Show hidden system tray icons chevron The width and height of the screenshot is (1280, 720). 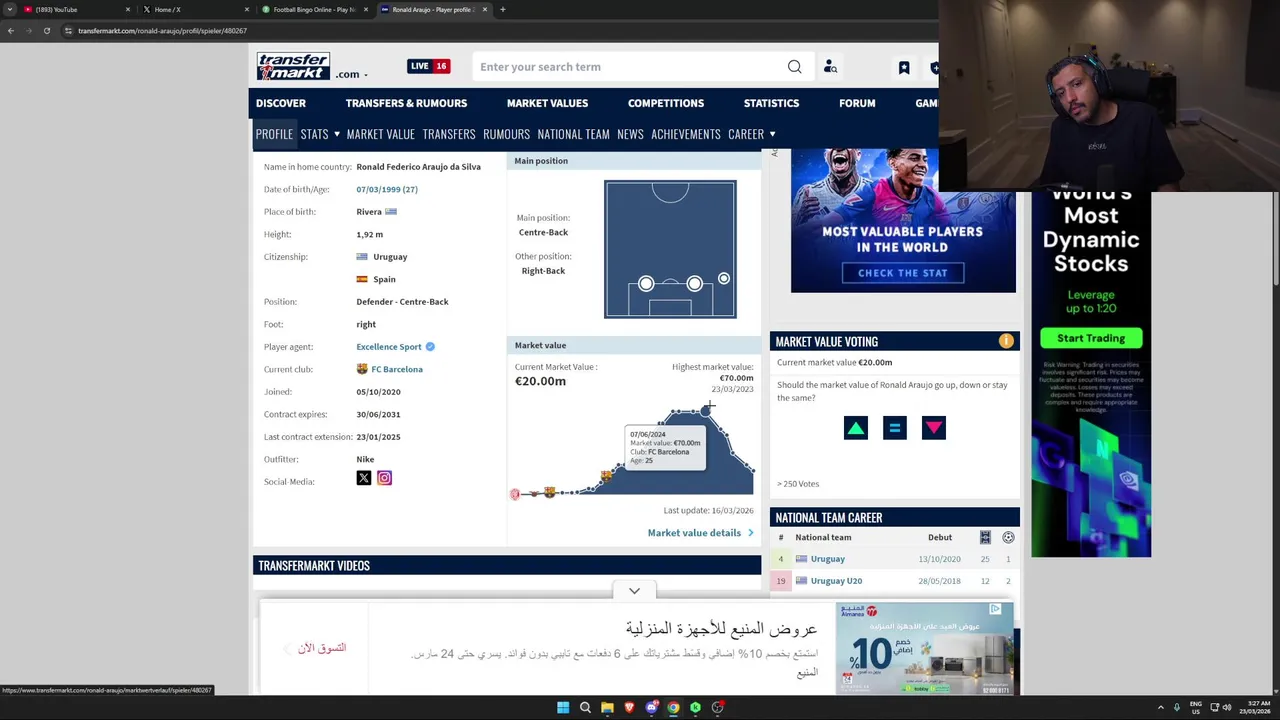[x=1161, y=708]
